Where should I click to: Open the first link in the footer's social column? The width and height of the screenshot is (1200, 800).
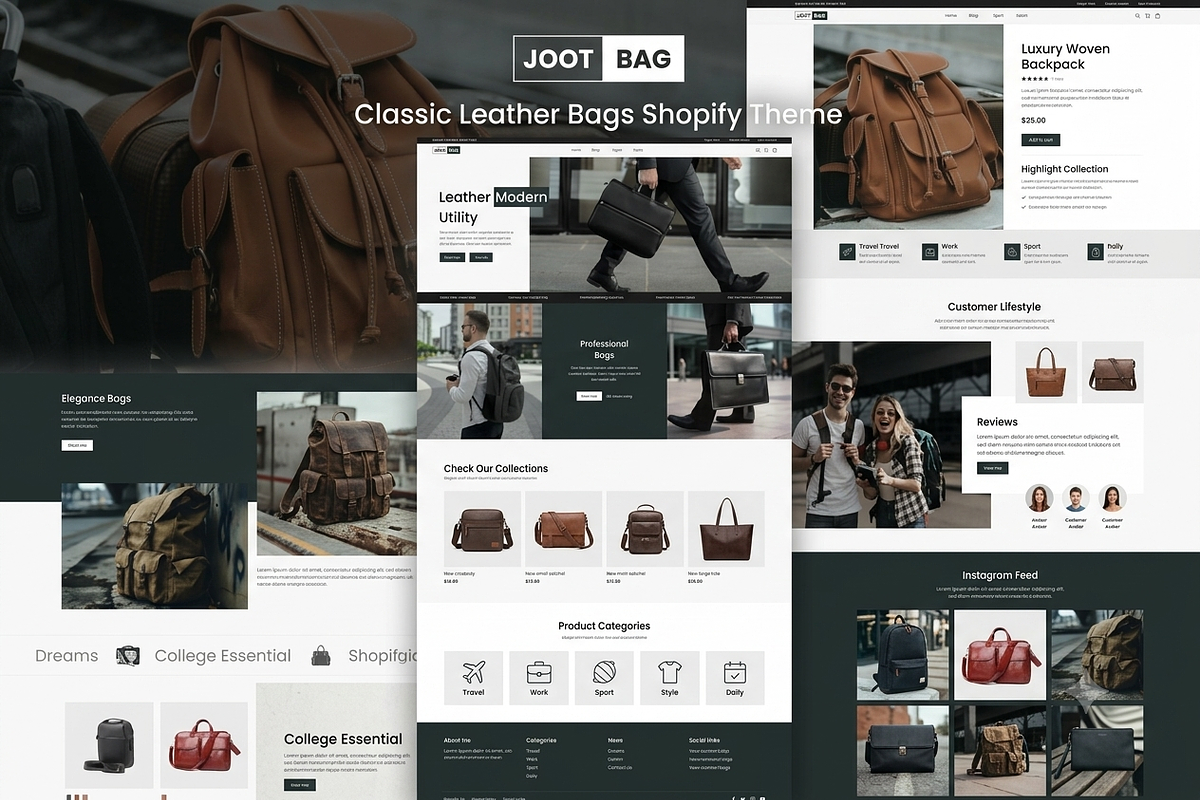pos(709,751)
